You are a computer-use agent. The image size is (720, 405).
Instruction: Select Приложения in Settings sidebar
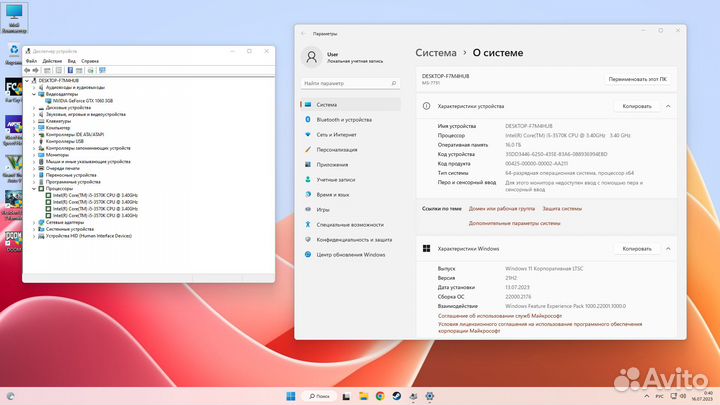(350, 164)
